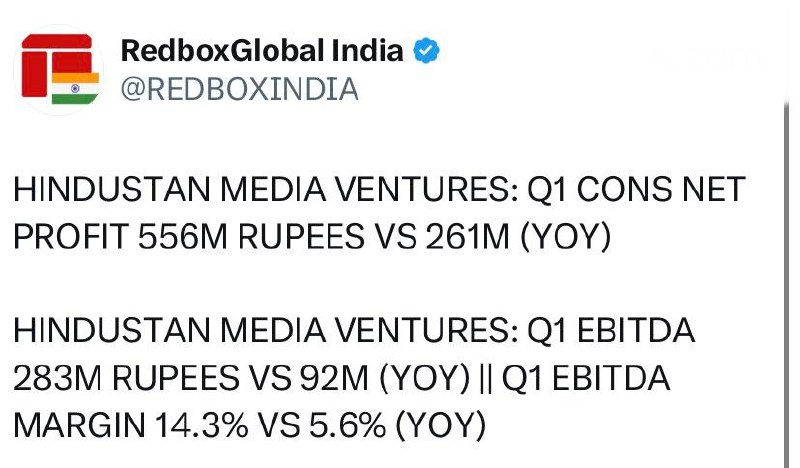Open the RedboxGlobal India profile avatar
The width and height of the screenshot is (800, 468).
(x=59, y=69)
